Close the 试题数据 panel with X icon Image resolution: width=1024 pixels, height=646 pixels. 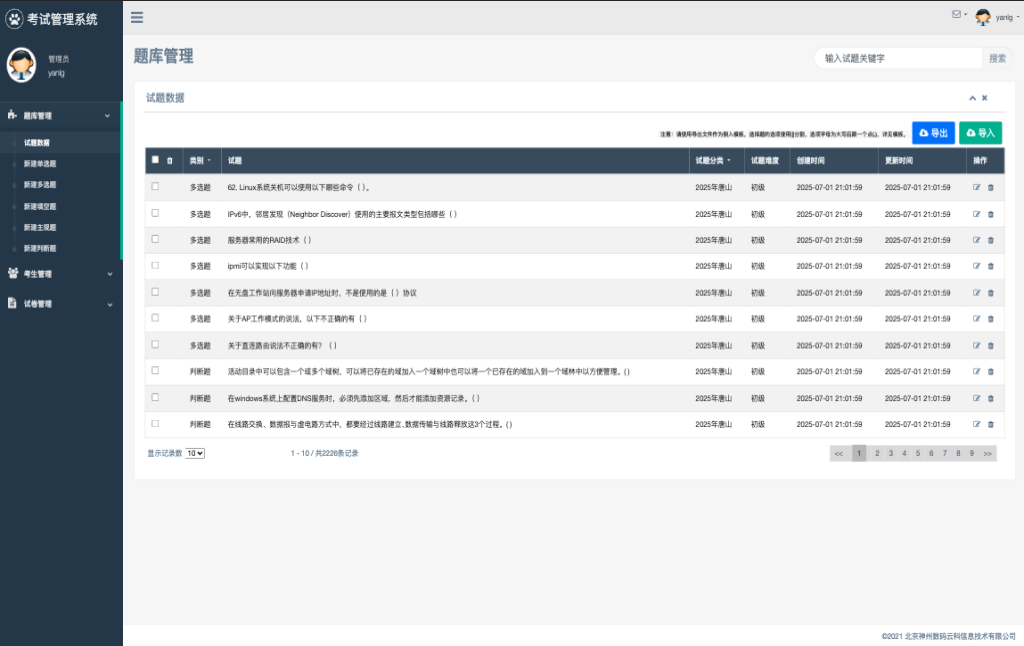click(984, 98)
